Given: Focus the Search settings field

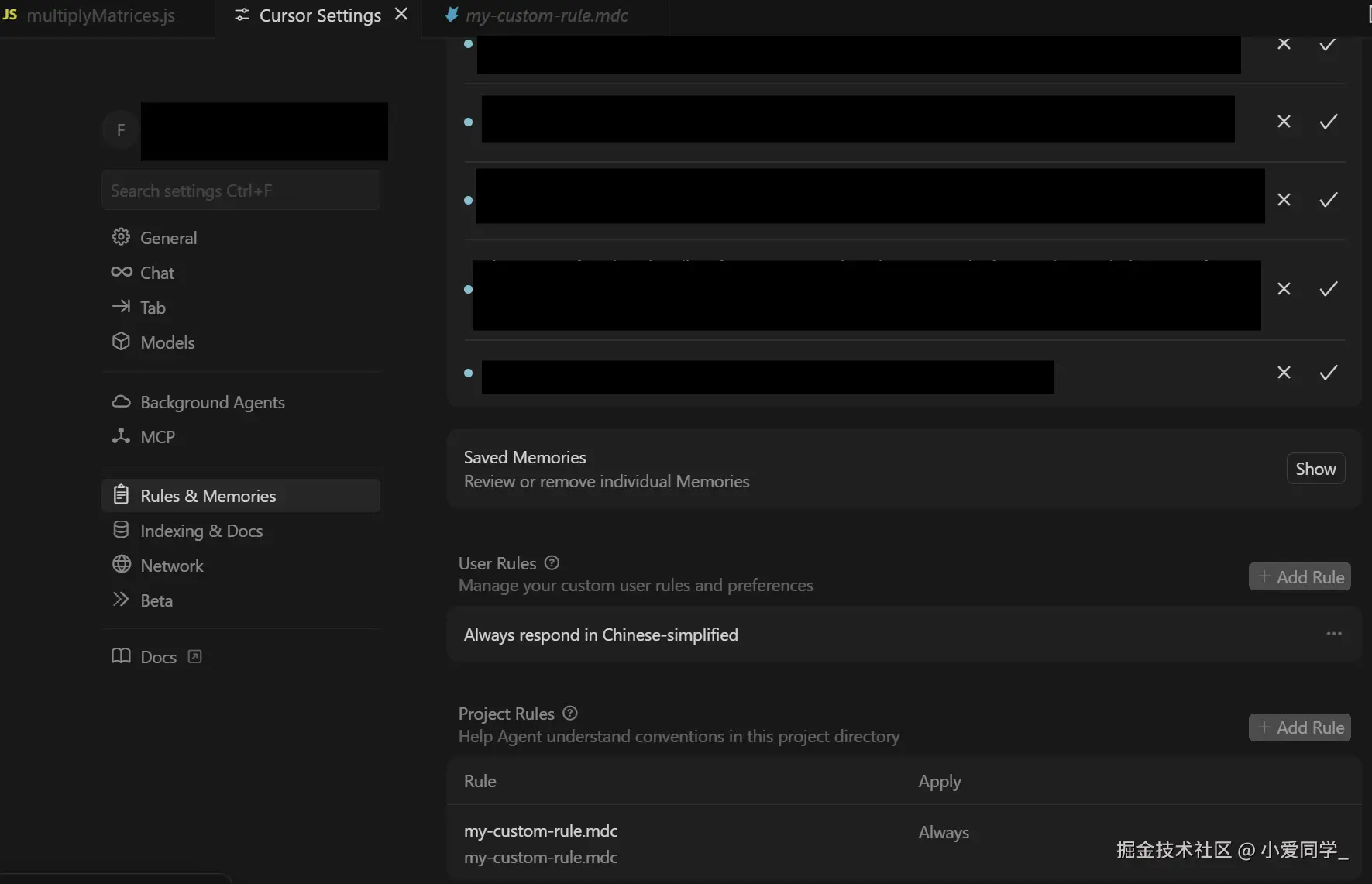Looking at the screenshot, I should 241,191.
